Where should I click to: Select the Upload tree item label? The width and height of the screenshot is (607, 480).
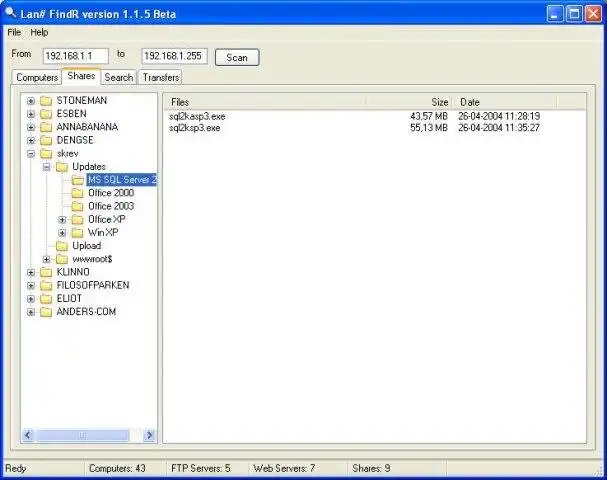[x=87, y=246]
